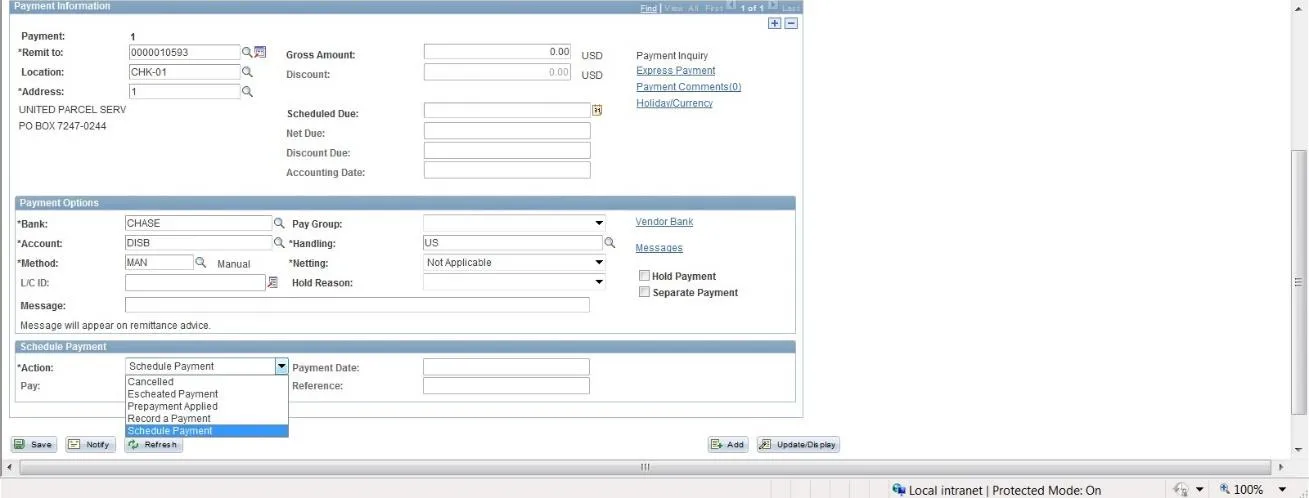Viewport: 1309px width, 498px height.
Task: Check the Separate Payment option
Action: [644, 292]
